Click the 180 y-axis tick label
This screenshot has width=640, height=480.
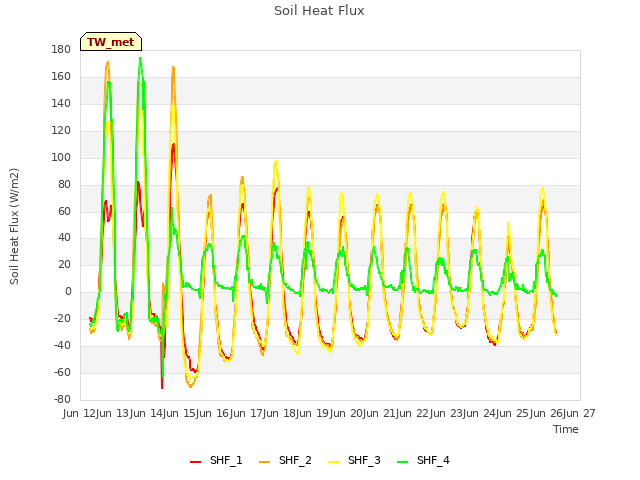61,49
